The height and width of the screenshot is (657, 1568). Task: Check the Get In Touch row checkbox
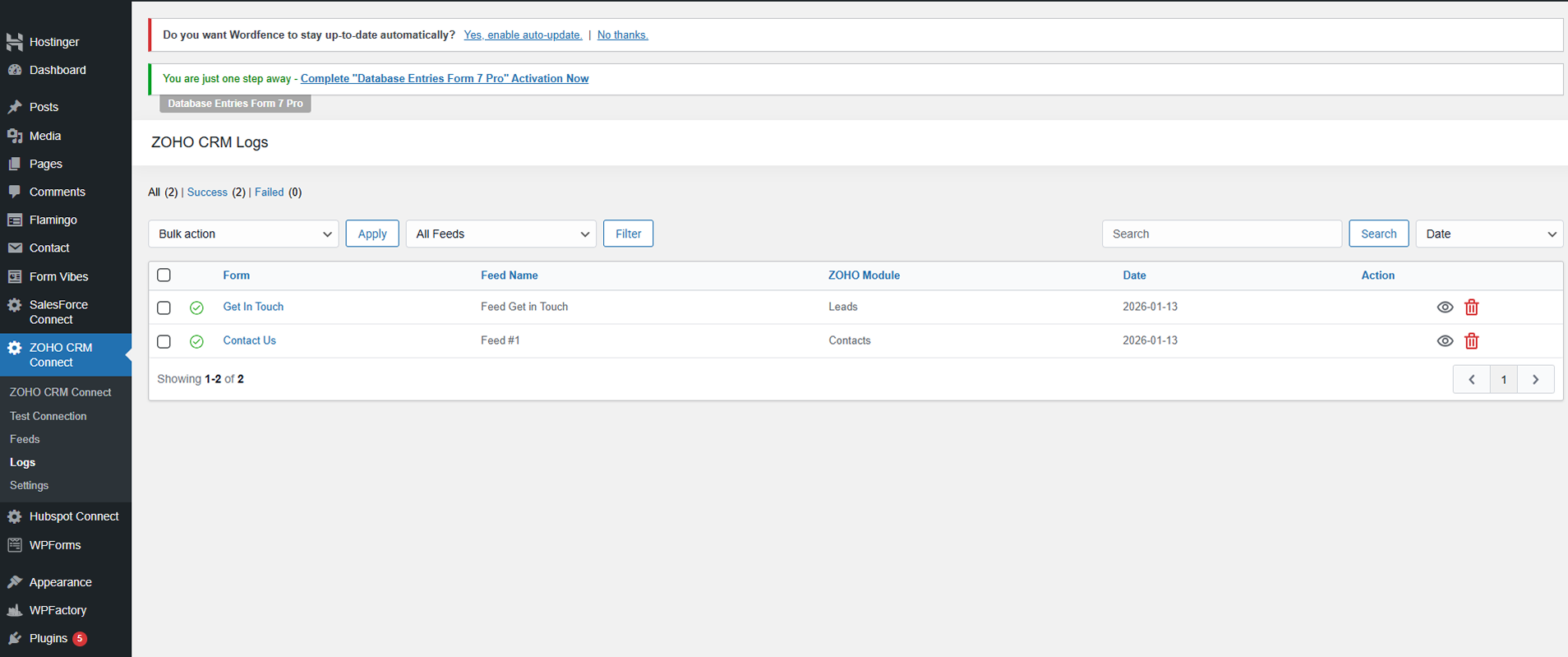(x=164, y=308)
